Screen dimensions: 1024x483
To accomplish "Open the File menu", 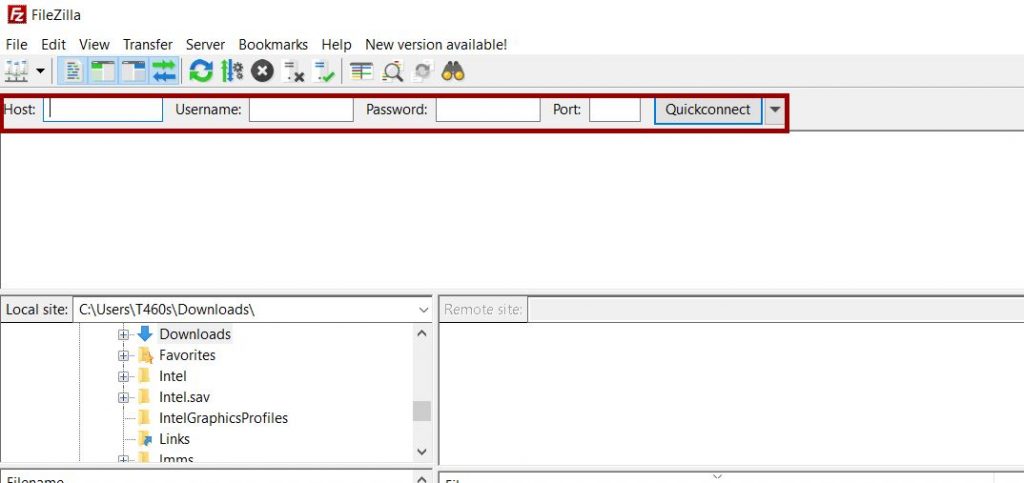I will tap(16, 44).
